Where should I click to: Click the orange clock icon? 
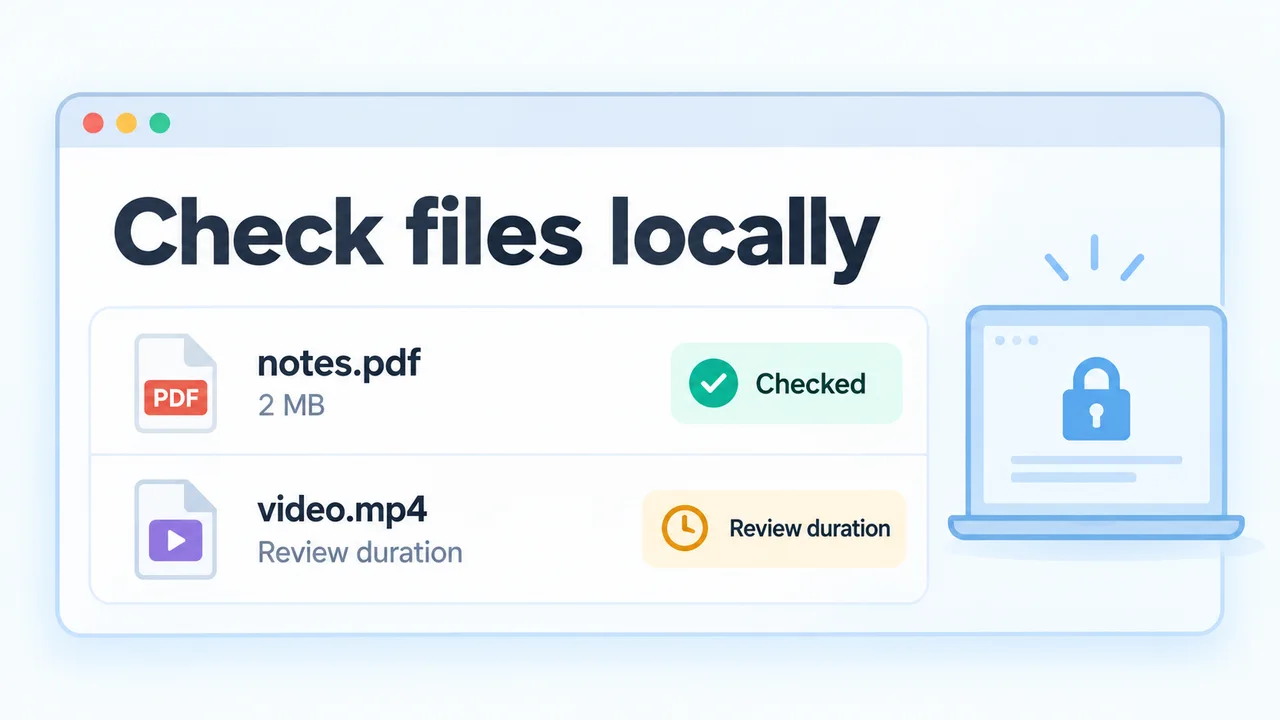685,528
